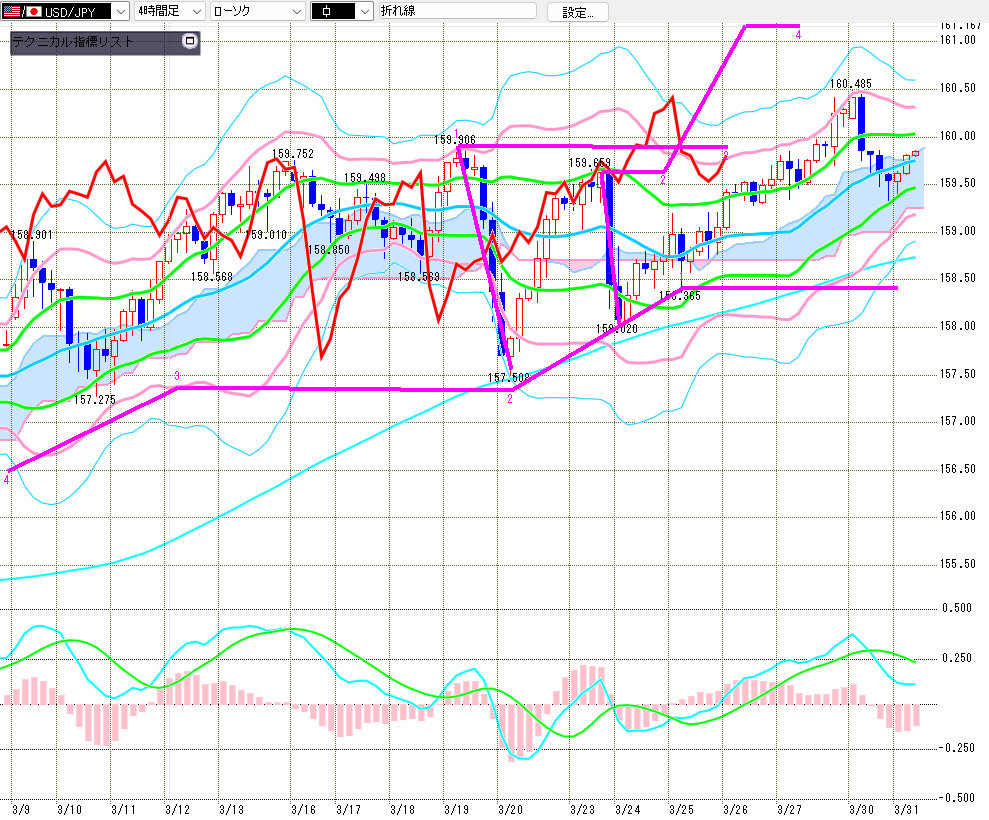Click the 159.906 peak price label

(454, 140)
